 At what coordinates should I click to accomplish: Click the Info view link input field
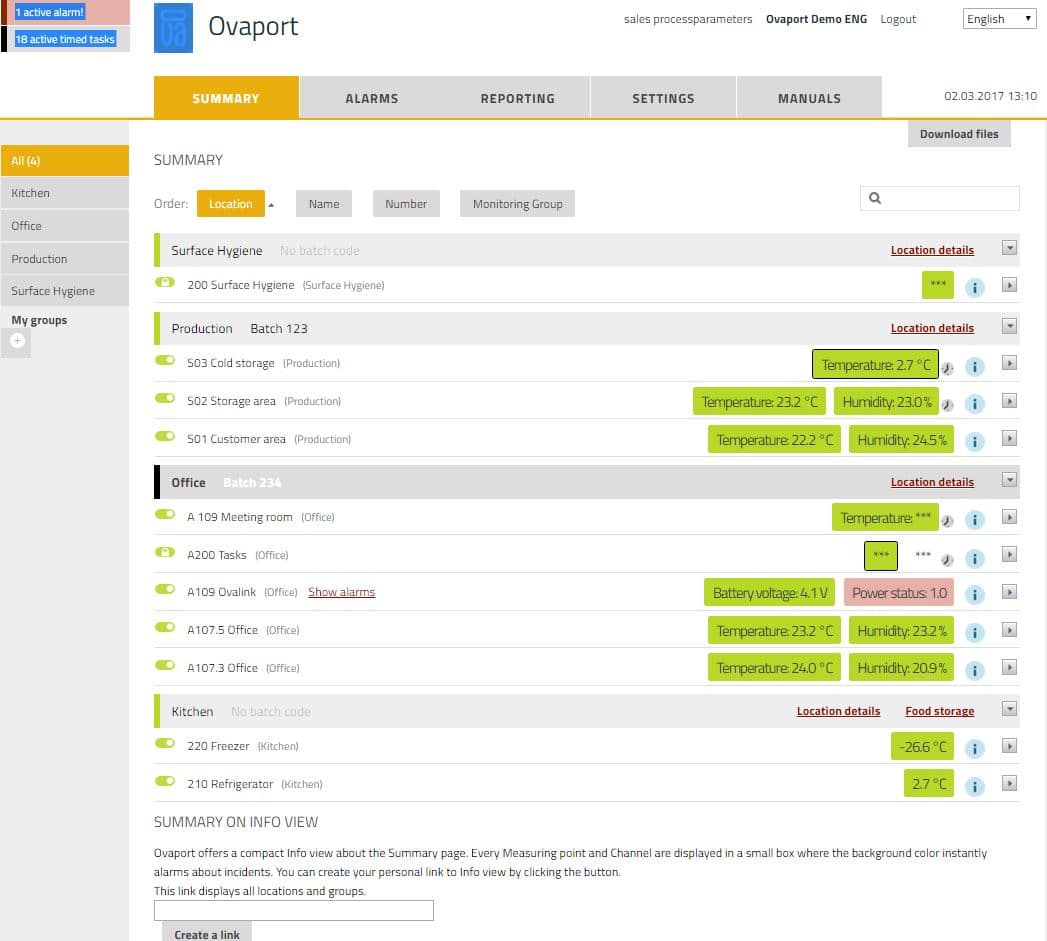(293, 910)
